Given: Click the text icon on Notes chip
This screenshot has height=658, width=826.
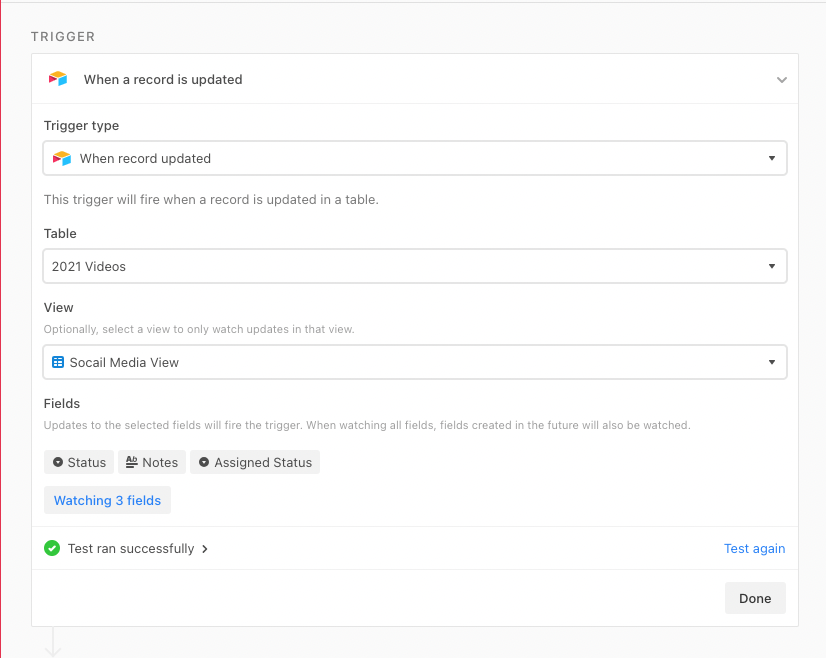Looking at the screenshot, I should click(x=132, y=462).
